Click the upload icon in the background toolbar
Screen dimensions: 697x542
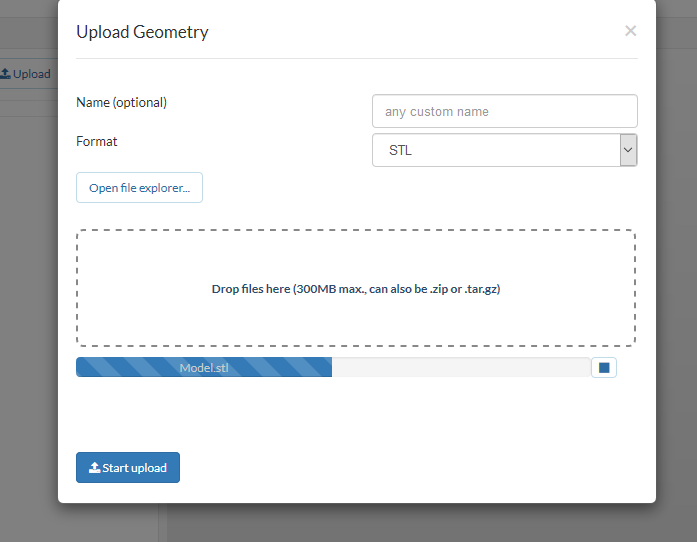6,74
